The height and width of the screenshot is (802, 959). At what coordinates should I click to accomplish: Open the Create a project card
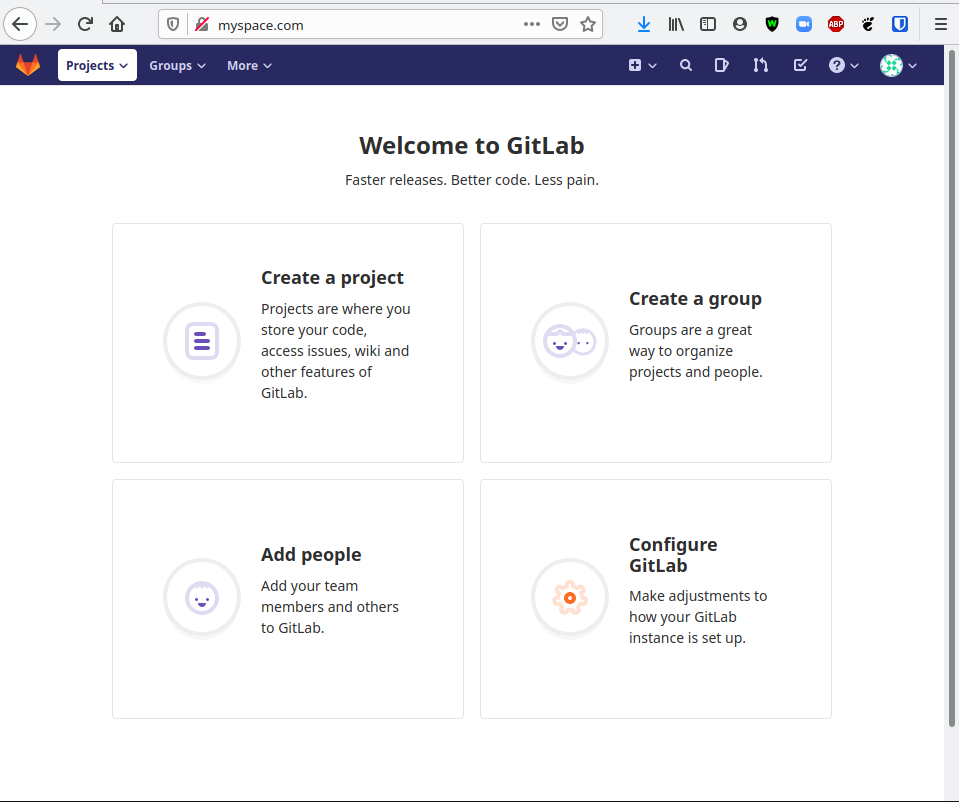click(288, 343)
